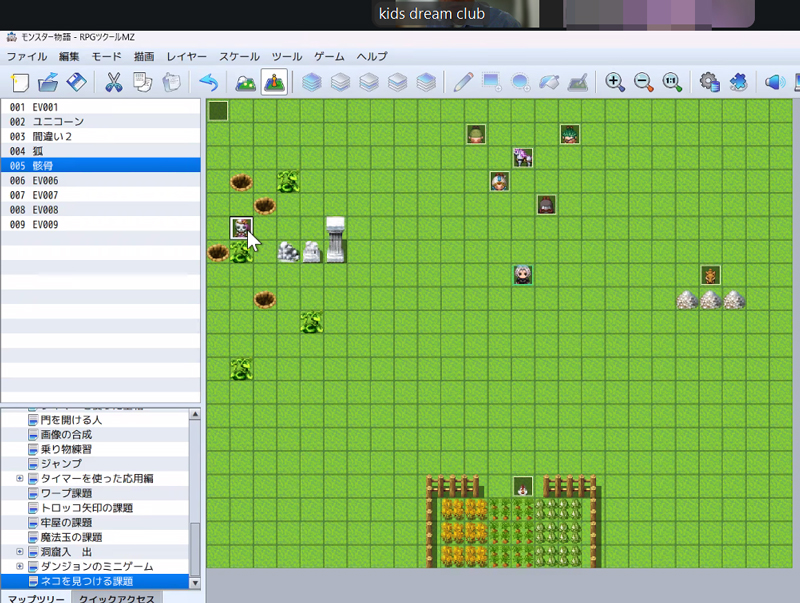The width and height of the screenshot is (800, 603).
Task: Switch to Map editing mode
Action: coord(245,82)
